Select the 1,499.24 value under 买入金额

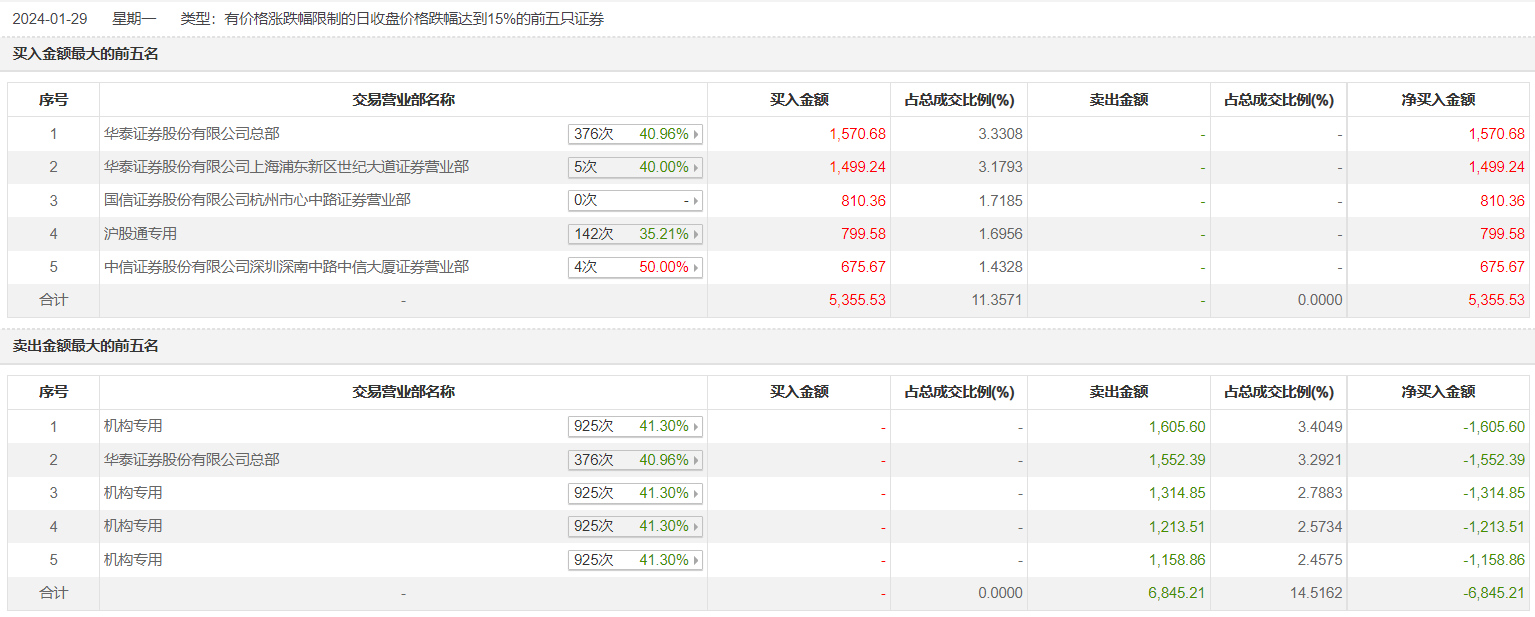[x=857, y=167]
